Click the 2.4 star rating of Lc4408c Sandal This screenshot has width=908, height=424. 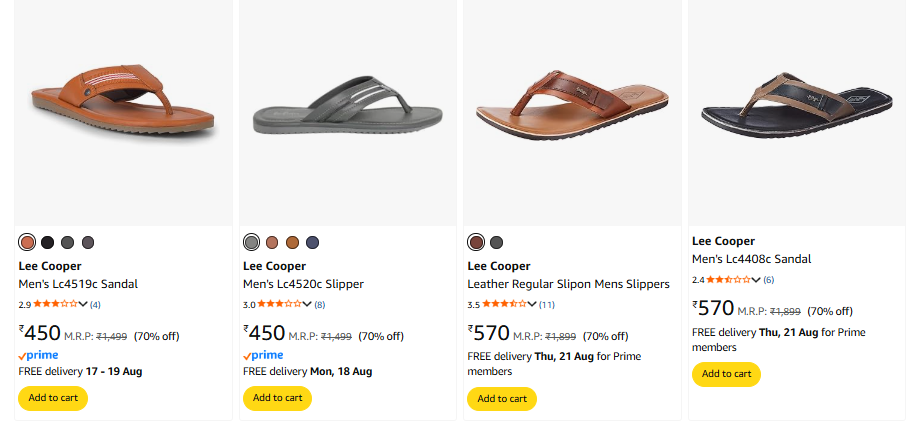(728, 279)
